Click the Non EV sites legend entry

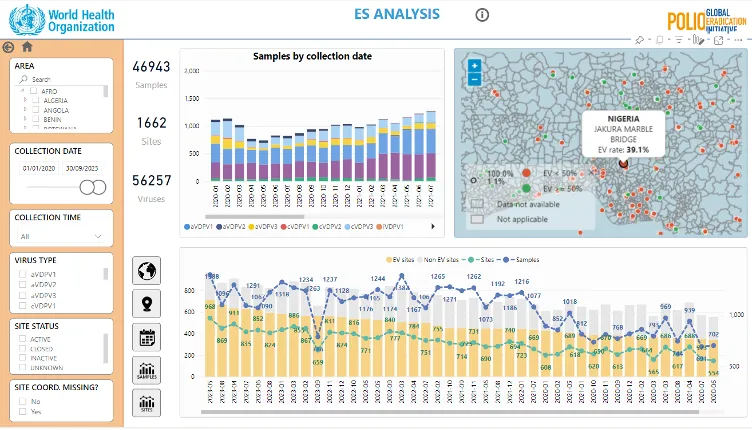coord(438,260)
